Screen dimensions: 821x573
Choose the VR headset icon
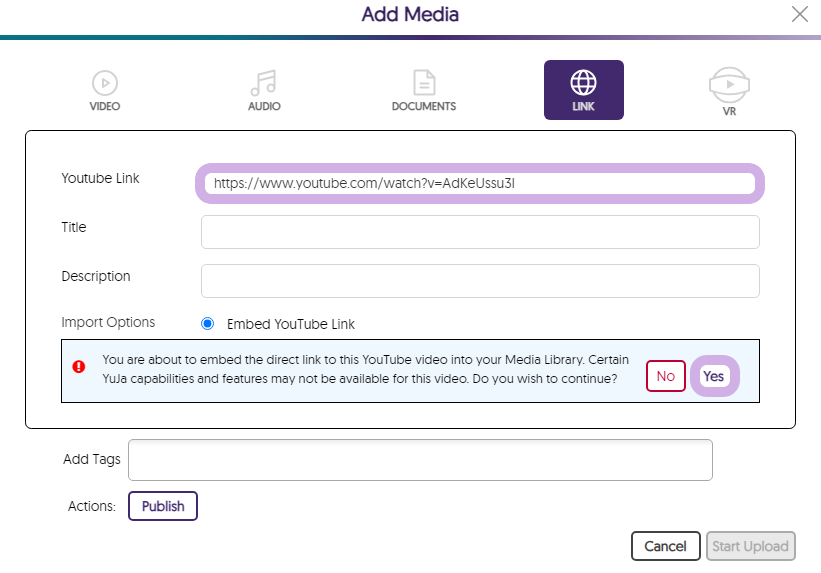pyautogui.click(x=729, y=86)
